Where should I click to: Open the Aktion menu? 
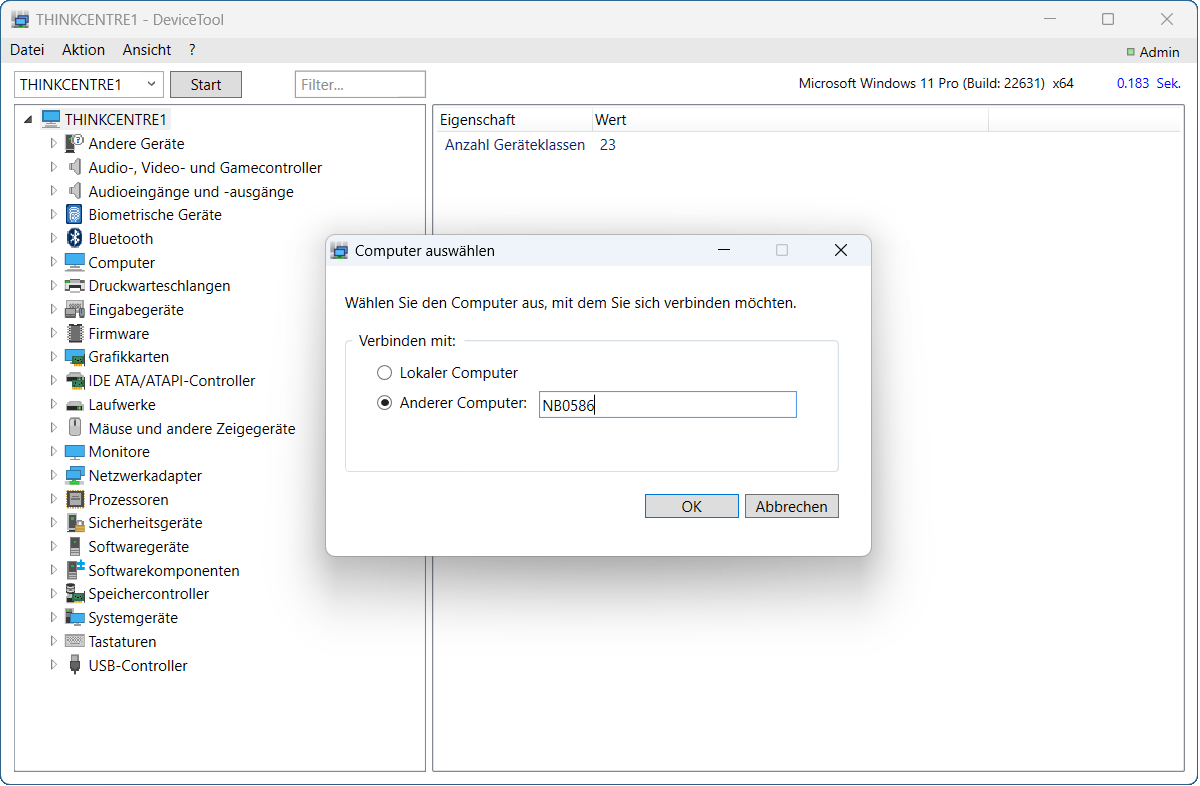click(83, 50)
